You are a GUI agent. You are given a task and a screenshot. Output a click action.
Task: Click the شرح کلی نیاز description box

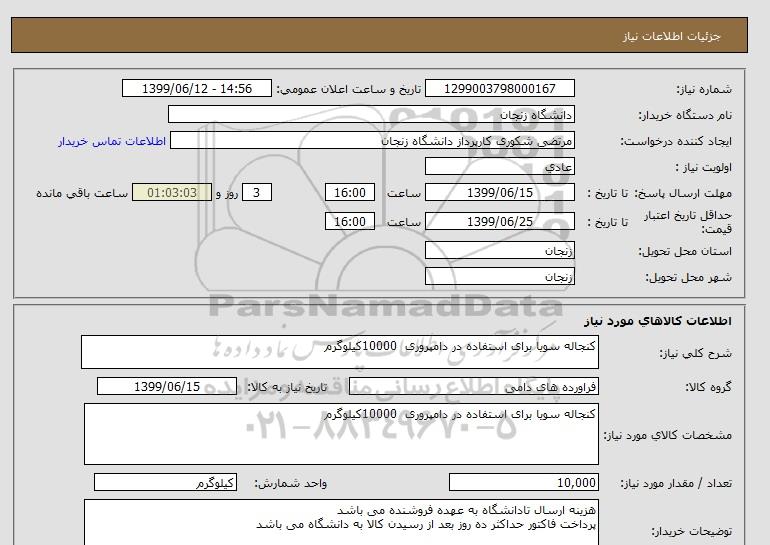tap(340, 352)
